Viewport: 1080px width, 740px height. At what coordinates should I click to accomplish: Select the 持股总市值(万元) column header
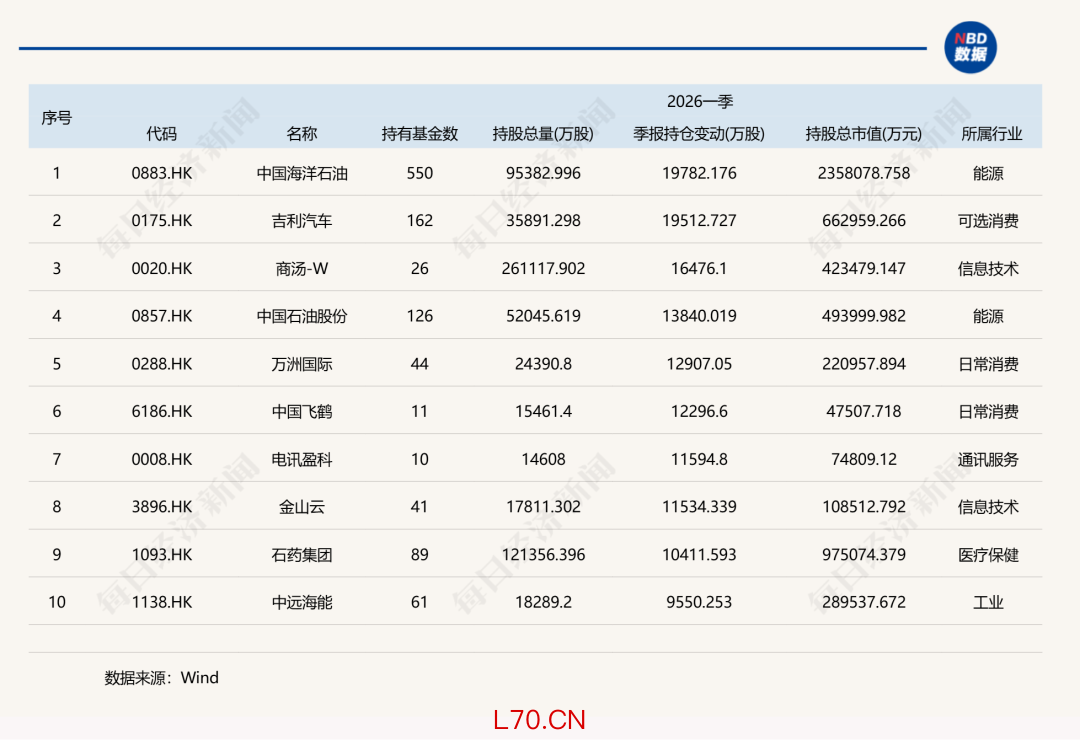(x=863, y=134)
